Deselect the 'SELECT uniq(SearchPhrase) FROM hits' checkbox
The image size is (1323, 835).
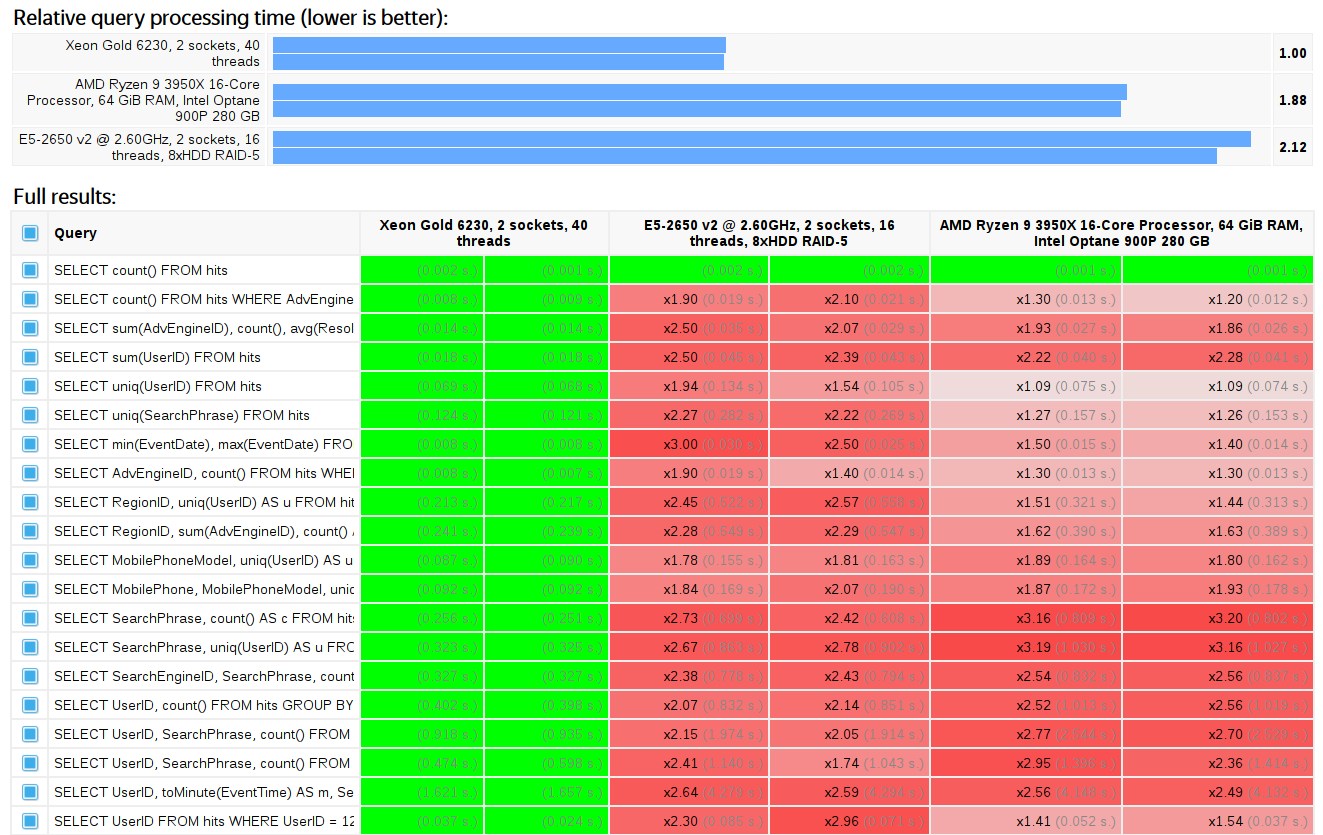click(30, 415)
